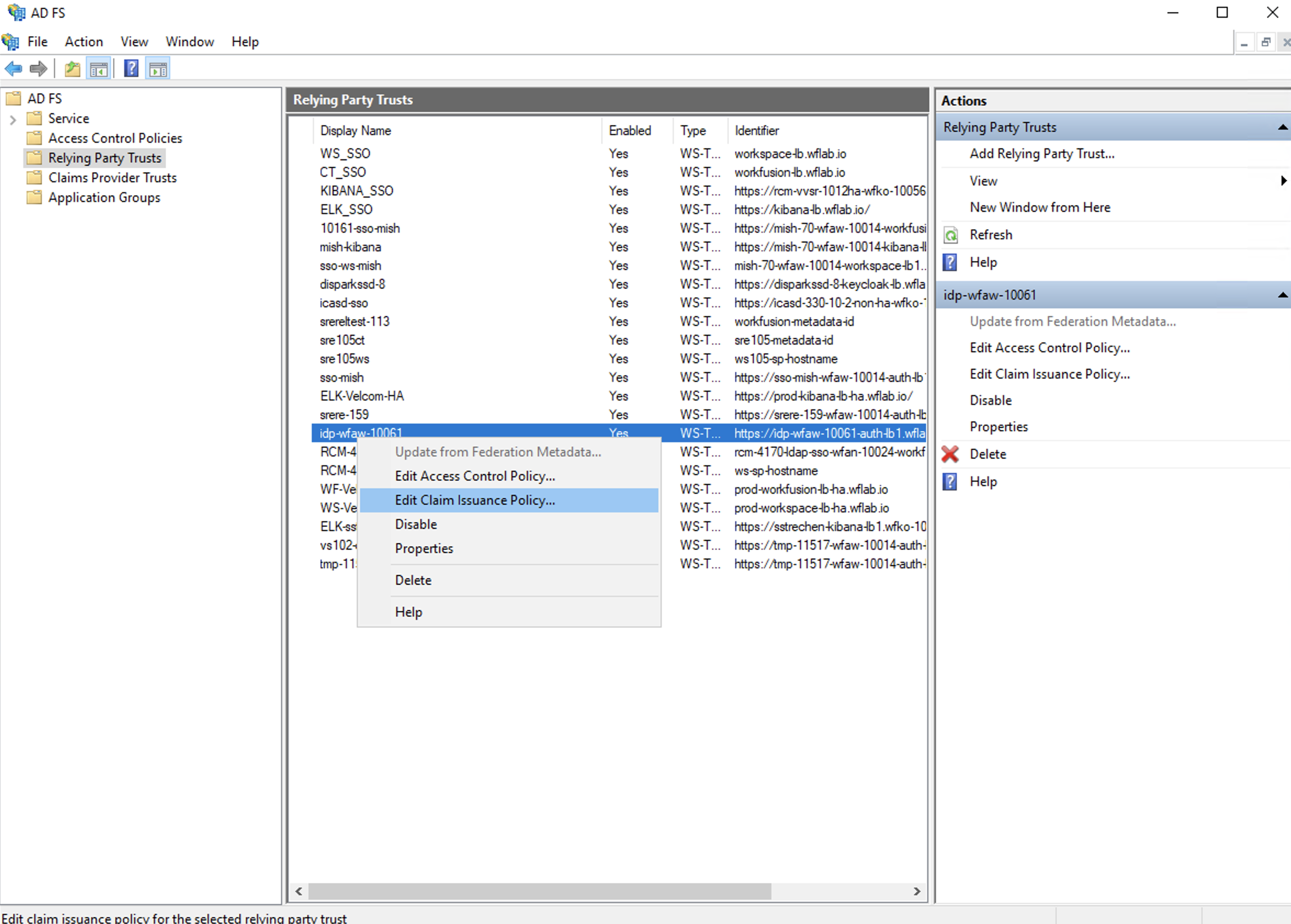Click the Forward arrow toolbar icon
This screenshot has height=924, width=1291.
pyautogui.click(x=39, y=69)
